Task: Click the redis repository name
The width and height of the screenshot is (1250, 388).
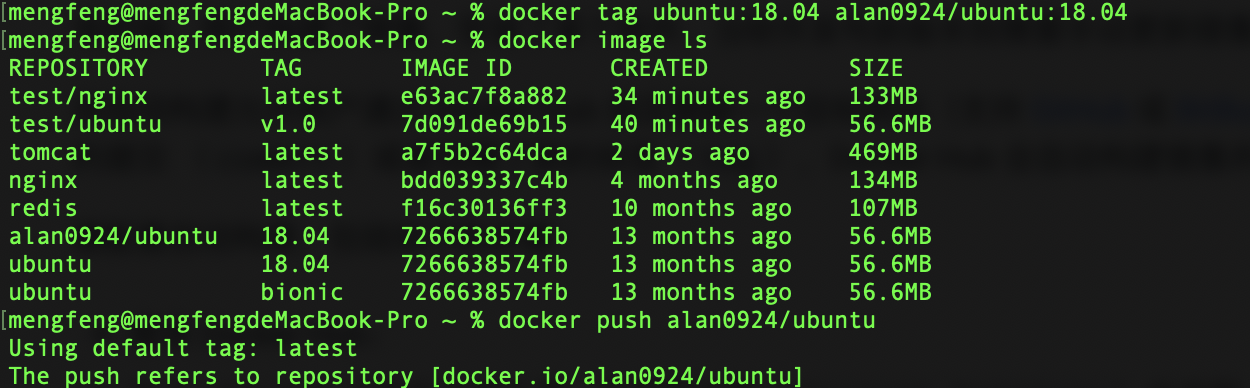Action: (43, 209)
